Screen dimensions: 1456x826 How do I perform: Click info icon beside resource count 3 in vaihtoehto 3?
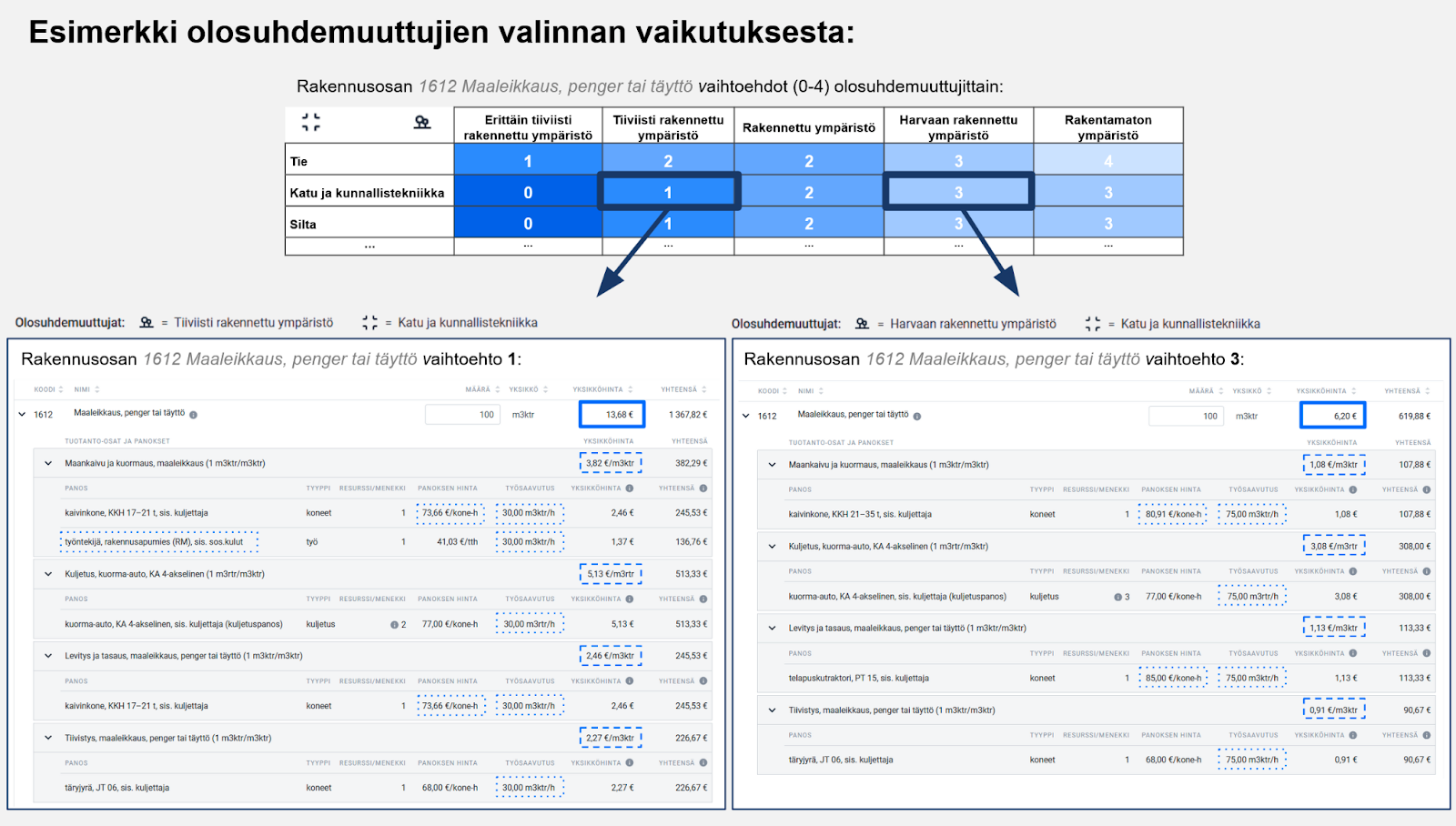(x=1117, y=598)
